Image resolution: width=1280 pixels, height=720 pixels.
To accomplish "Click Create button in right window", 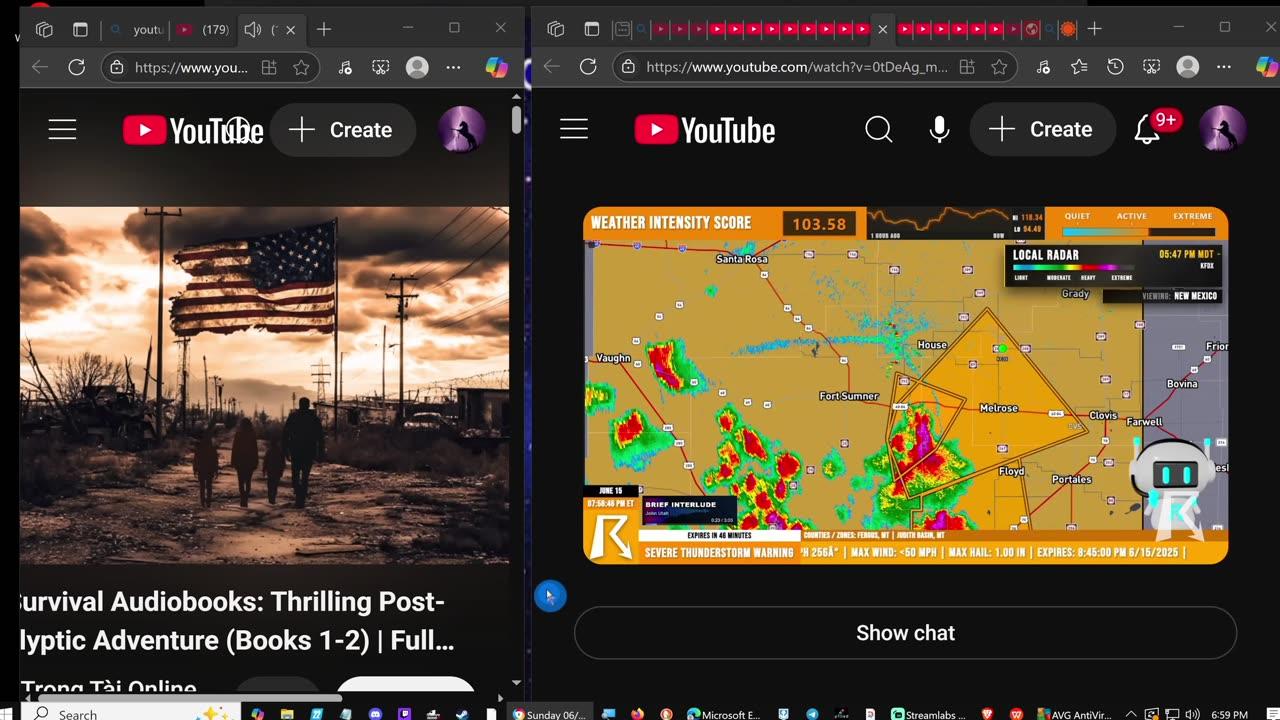I will (1043, 129).
